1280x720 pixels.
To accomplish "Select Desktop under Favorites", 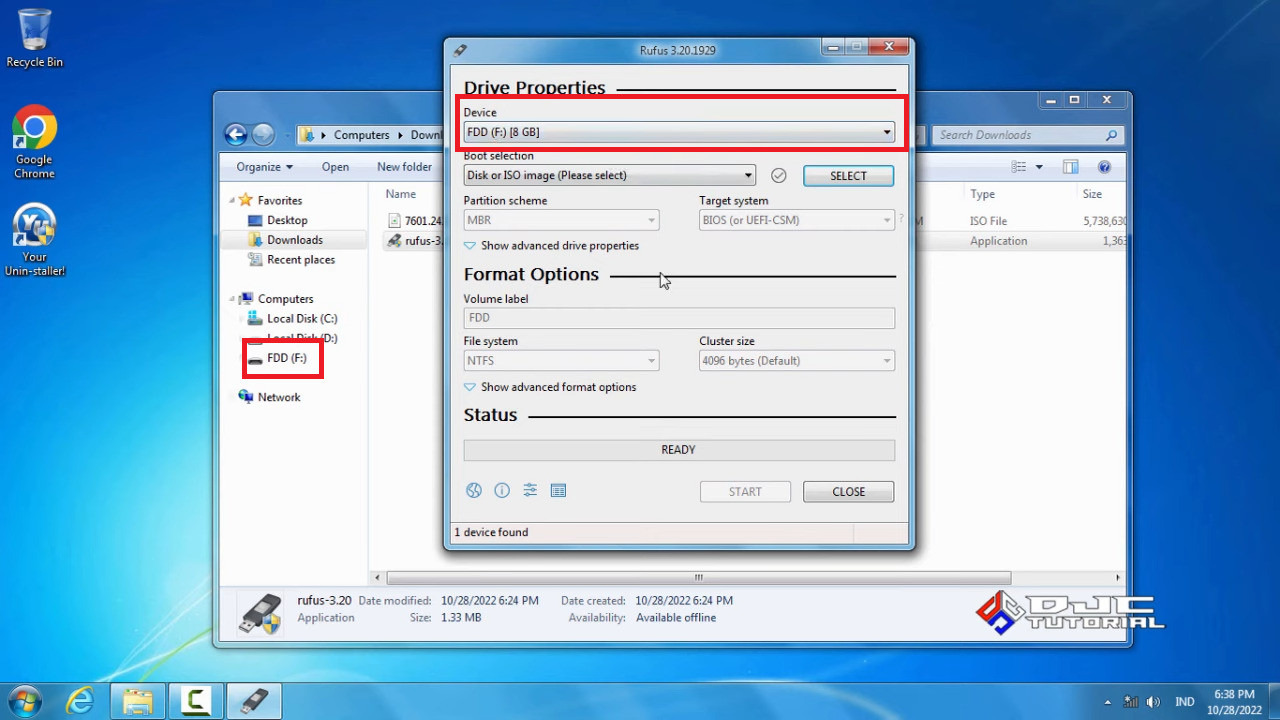I will [287, 220].
